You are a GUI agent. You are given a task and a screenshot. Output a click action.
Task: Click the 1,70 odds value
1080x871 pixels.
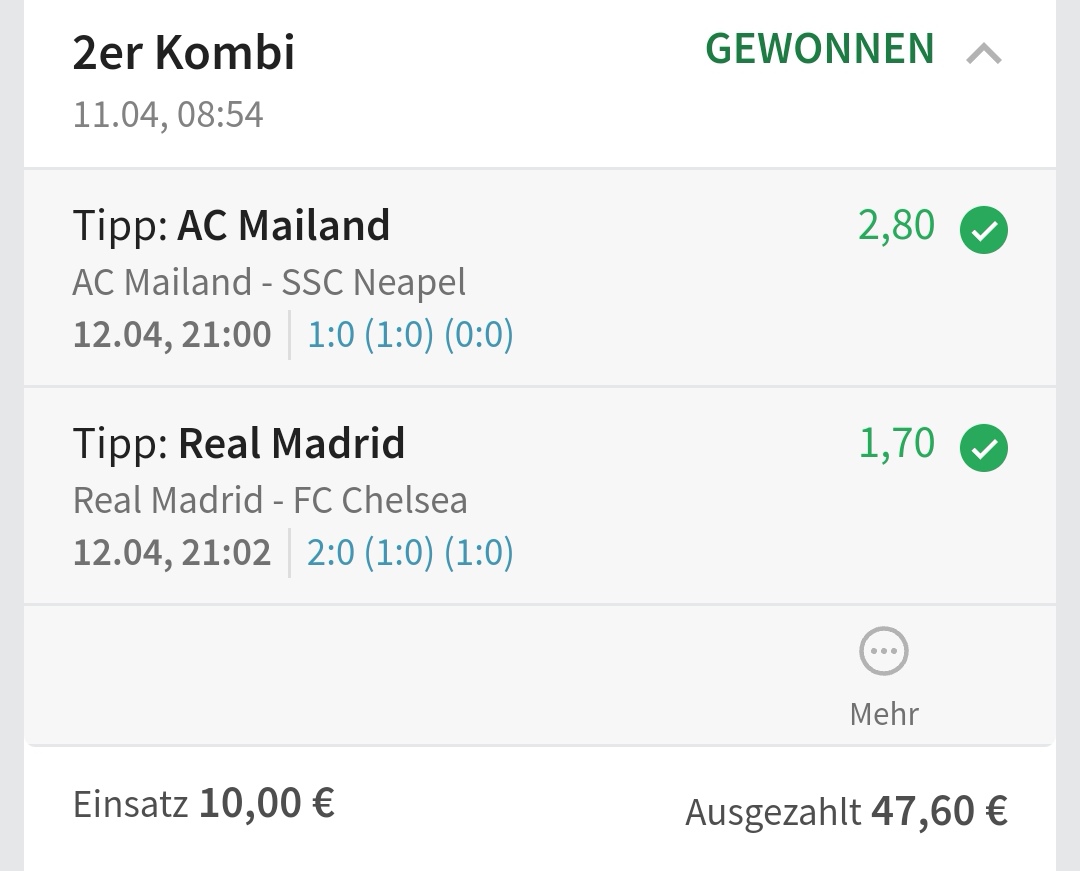(x=896, y=444)
